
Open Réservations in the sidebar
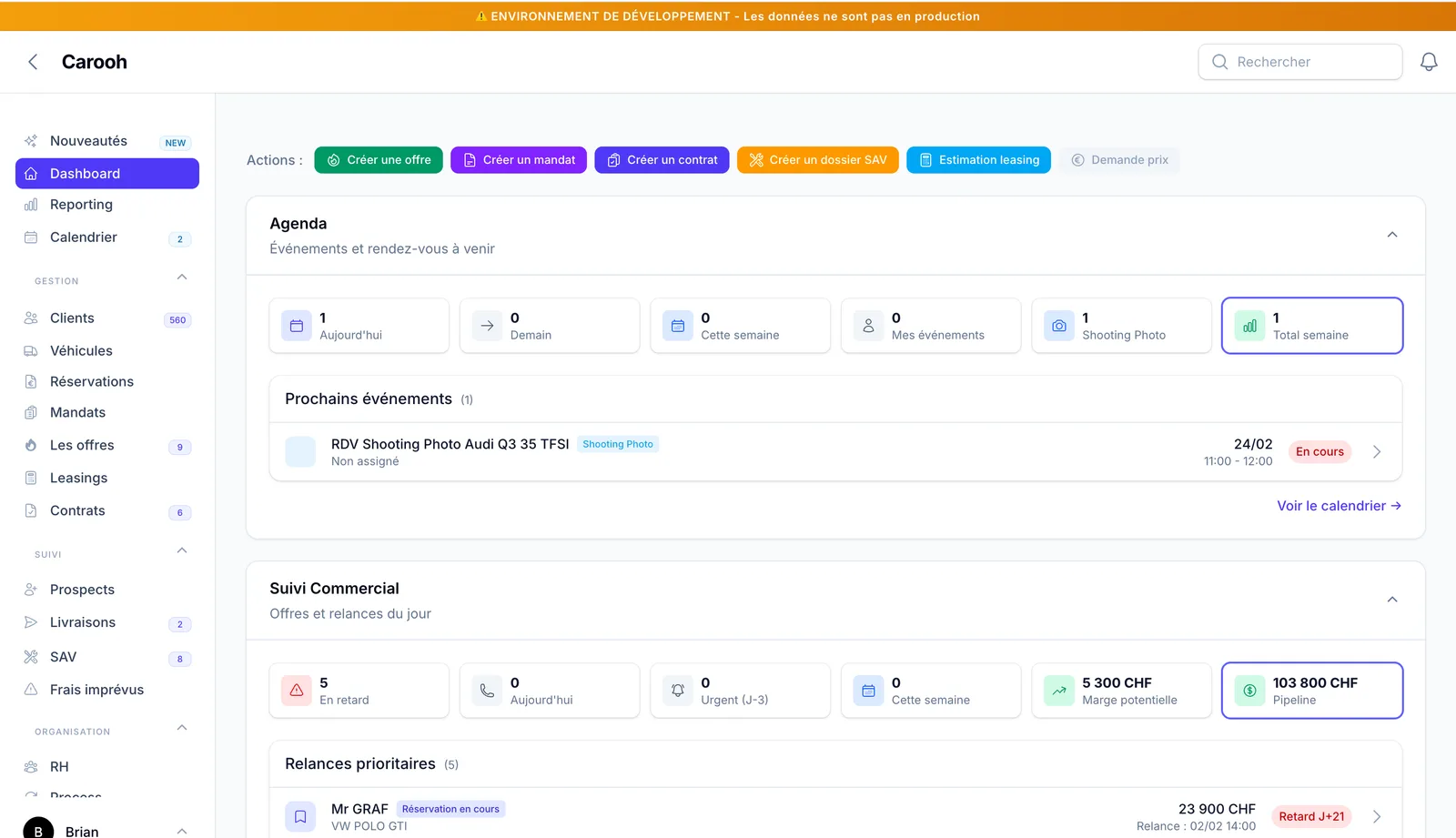pyautogui.click(x=107, y=382)
